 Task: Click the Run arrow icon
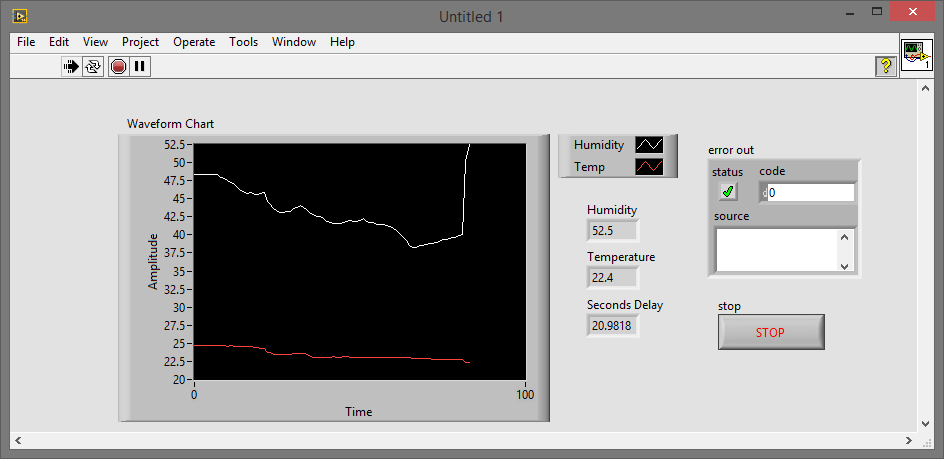pos(72,67)
